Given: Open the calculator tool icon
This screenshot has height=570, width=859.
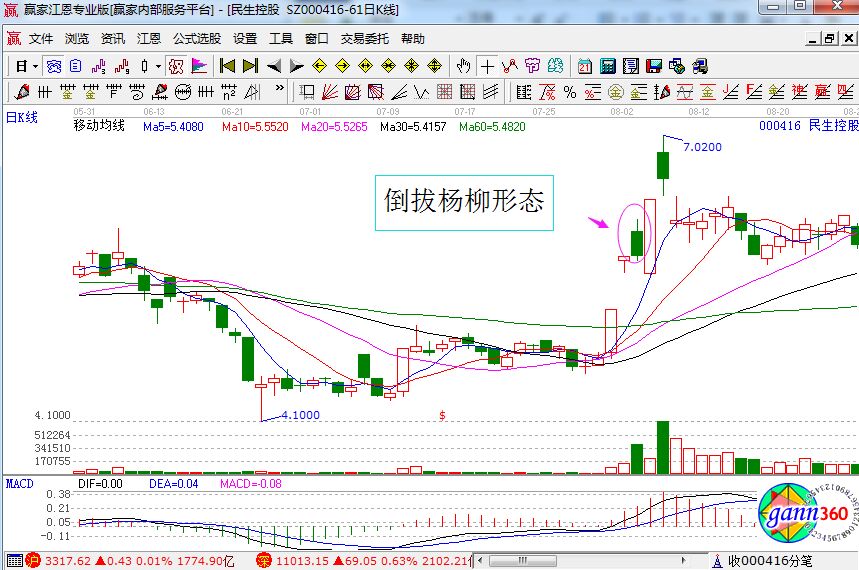Looking at the screenshot, I should tap(607, 66).
